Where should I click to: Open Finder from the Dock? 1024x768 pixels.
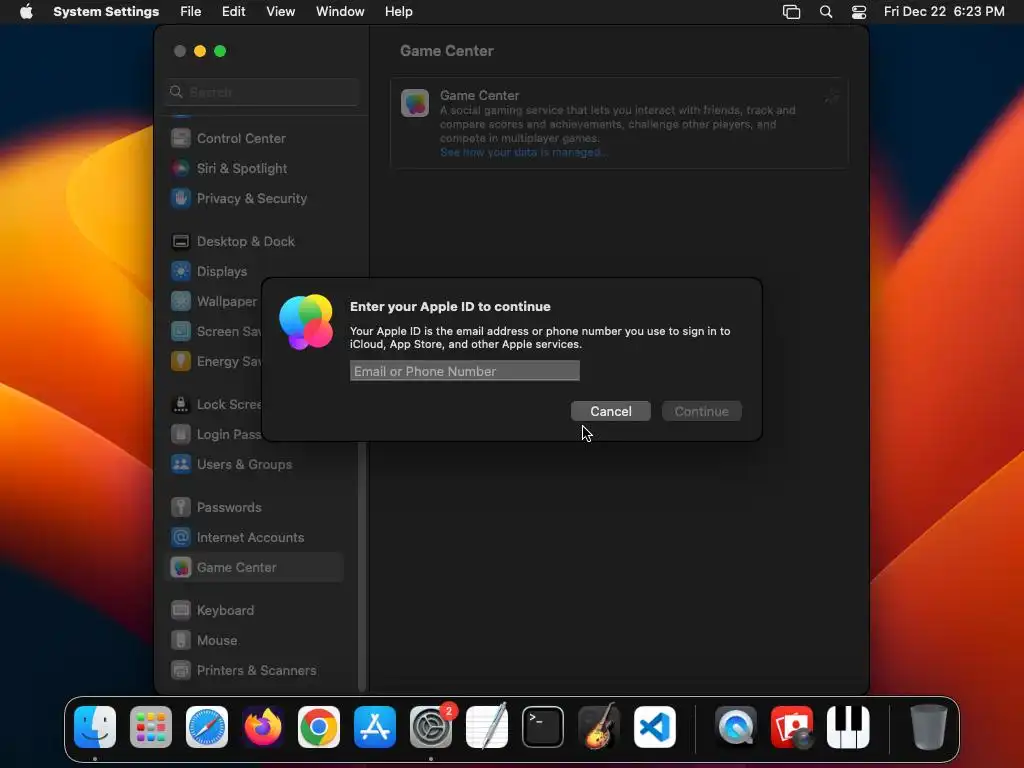tap(95, 727)
